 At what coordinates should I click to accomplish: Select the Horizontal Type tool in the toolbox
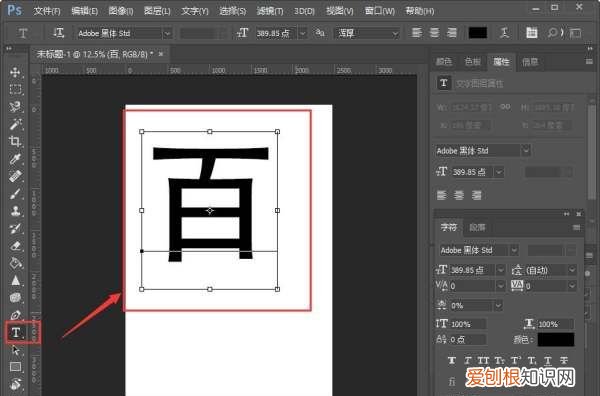16,332
